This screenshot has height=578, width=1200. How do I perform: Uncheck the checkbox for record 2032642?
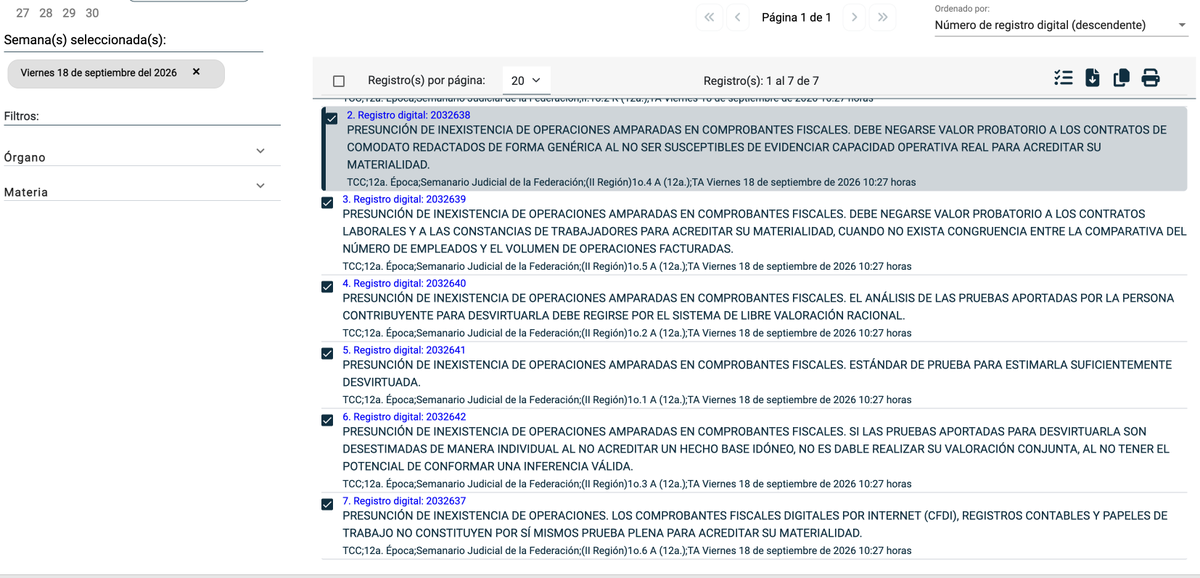tap(327, 420)
